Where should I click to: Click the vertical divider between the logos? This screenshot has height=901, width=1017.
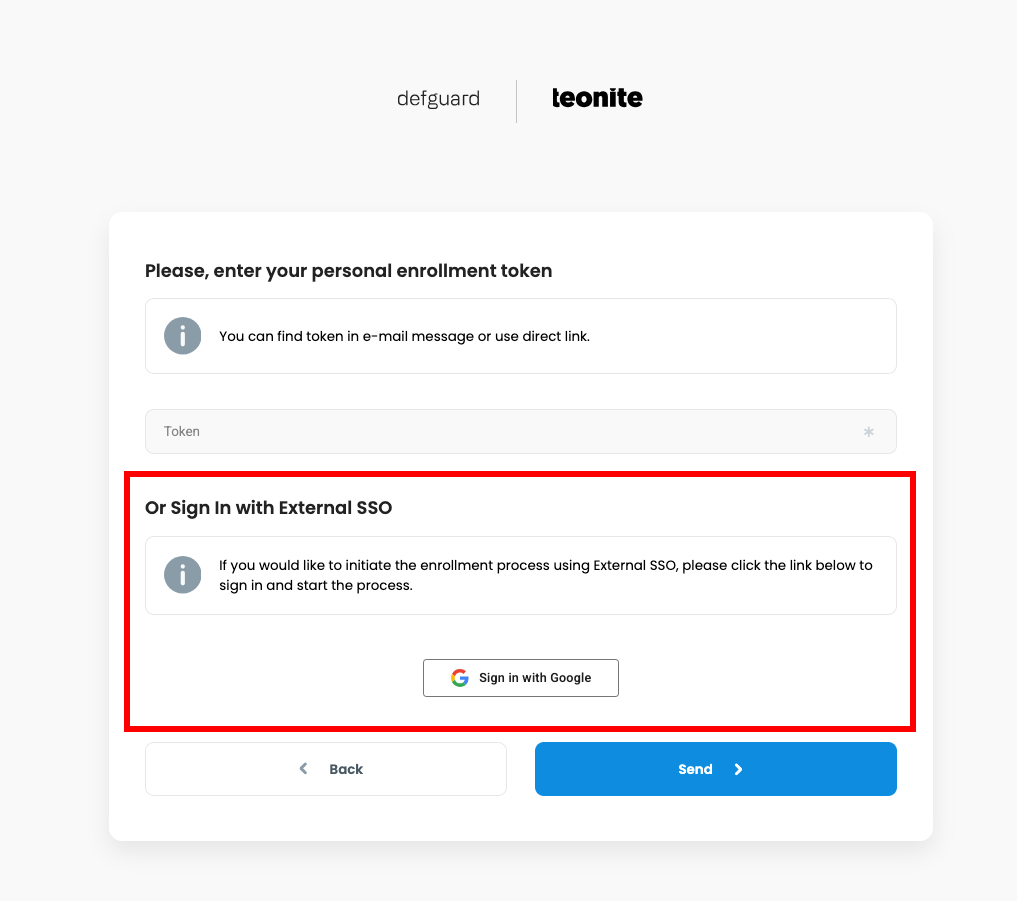(517, 101)
